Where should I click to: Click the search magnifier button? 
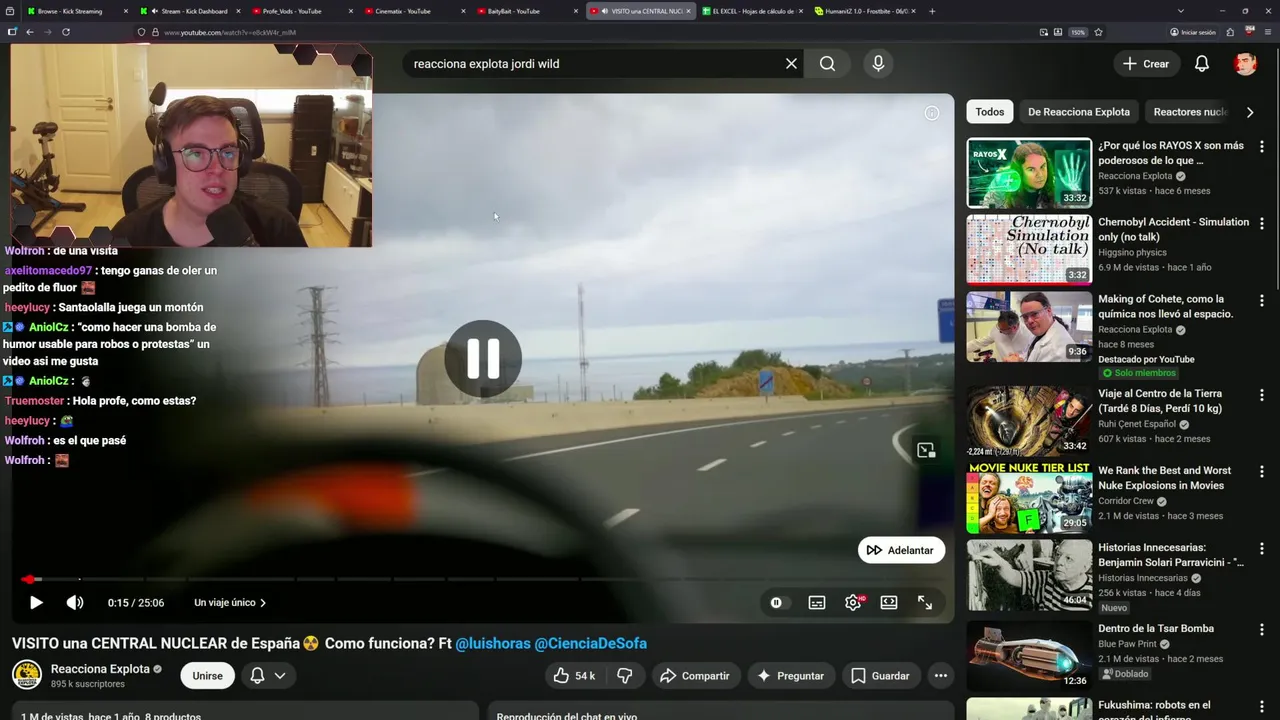coord(827,64)
